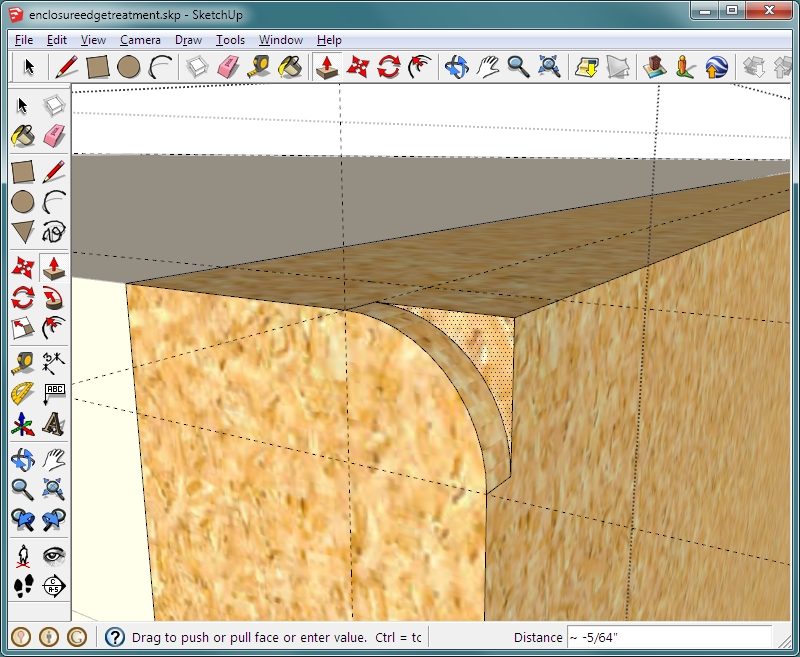Open the File menu

coord(24,40)
